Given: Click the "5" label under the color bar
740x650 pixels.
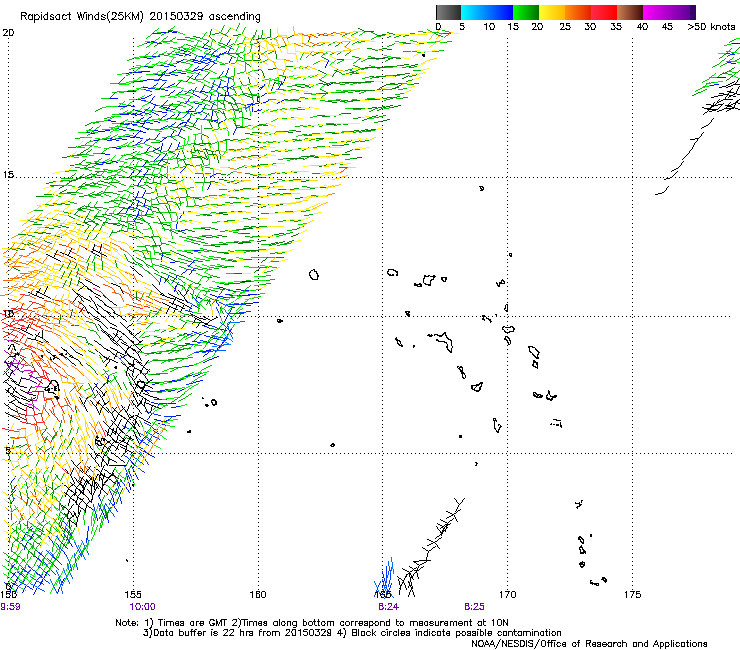Looking at the screenshot, I should coord(462,26).
